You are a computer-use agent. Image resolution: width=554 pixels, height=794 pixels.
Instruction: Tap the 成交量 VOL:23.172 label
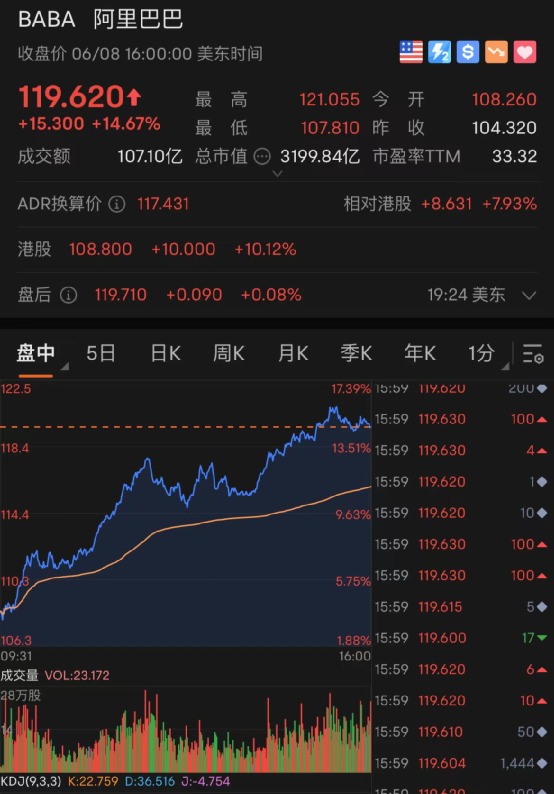tap(55, 675)
